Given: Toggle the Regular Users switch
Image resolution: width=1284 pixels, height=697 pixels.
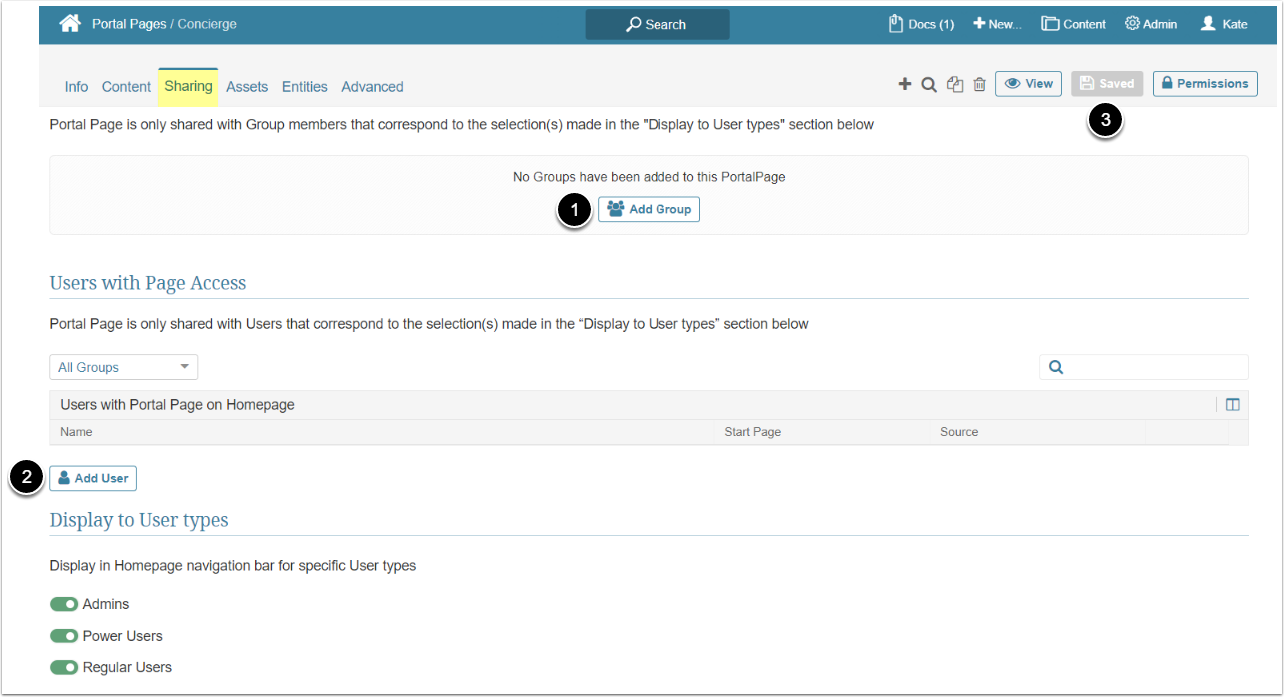Looking at the screenshot, I should (x=64, y=667).
